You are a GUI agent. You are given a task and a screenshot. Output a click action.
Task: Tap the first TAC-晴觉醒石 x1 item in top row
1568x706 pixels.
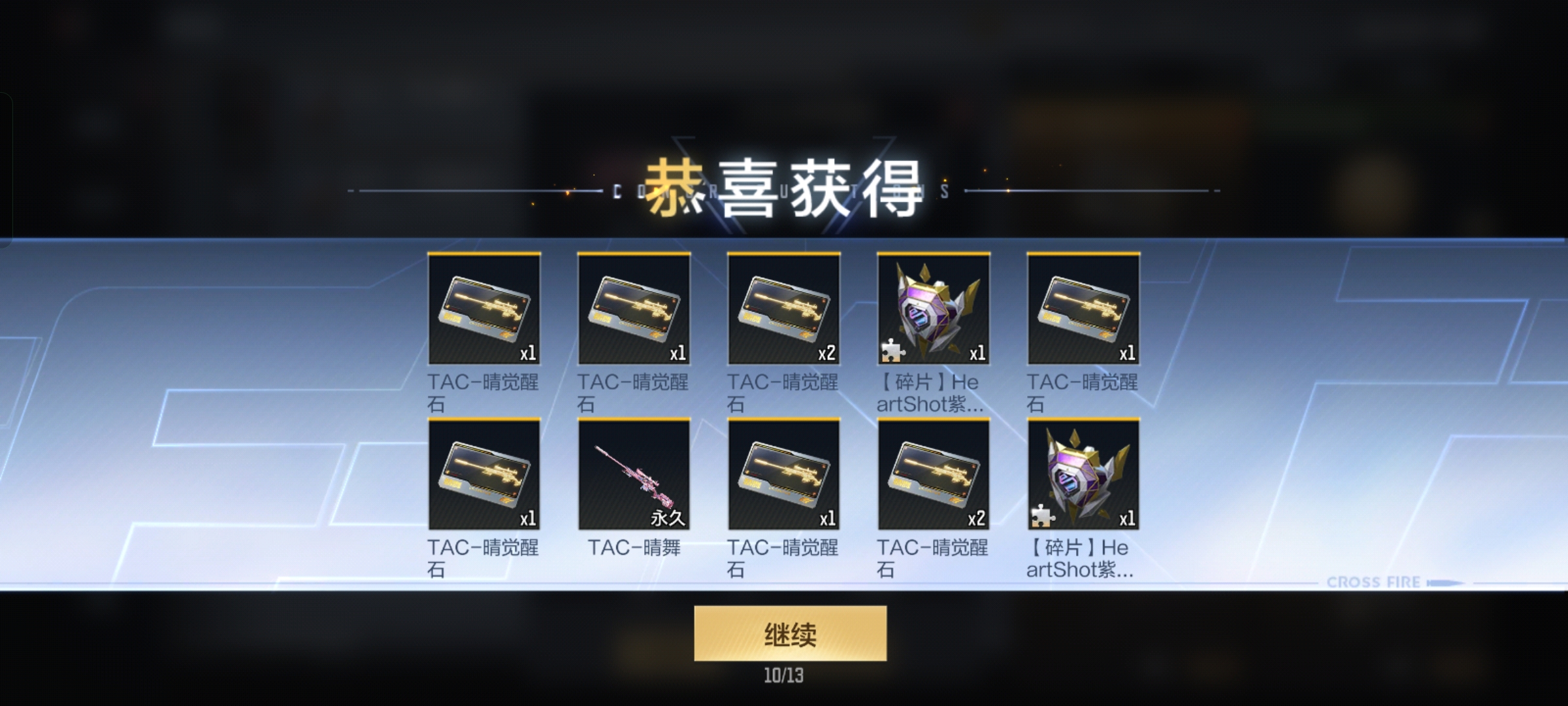pos(484,309)
